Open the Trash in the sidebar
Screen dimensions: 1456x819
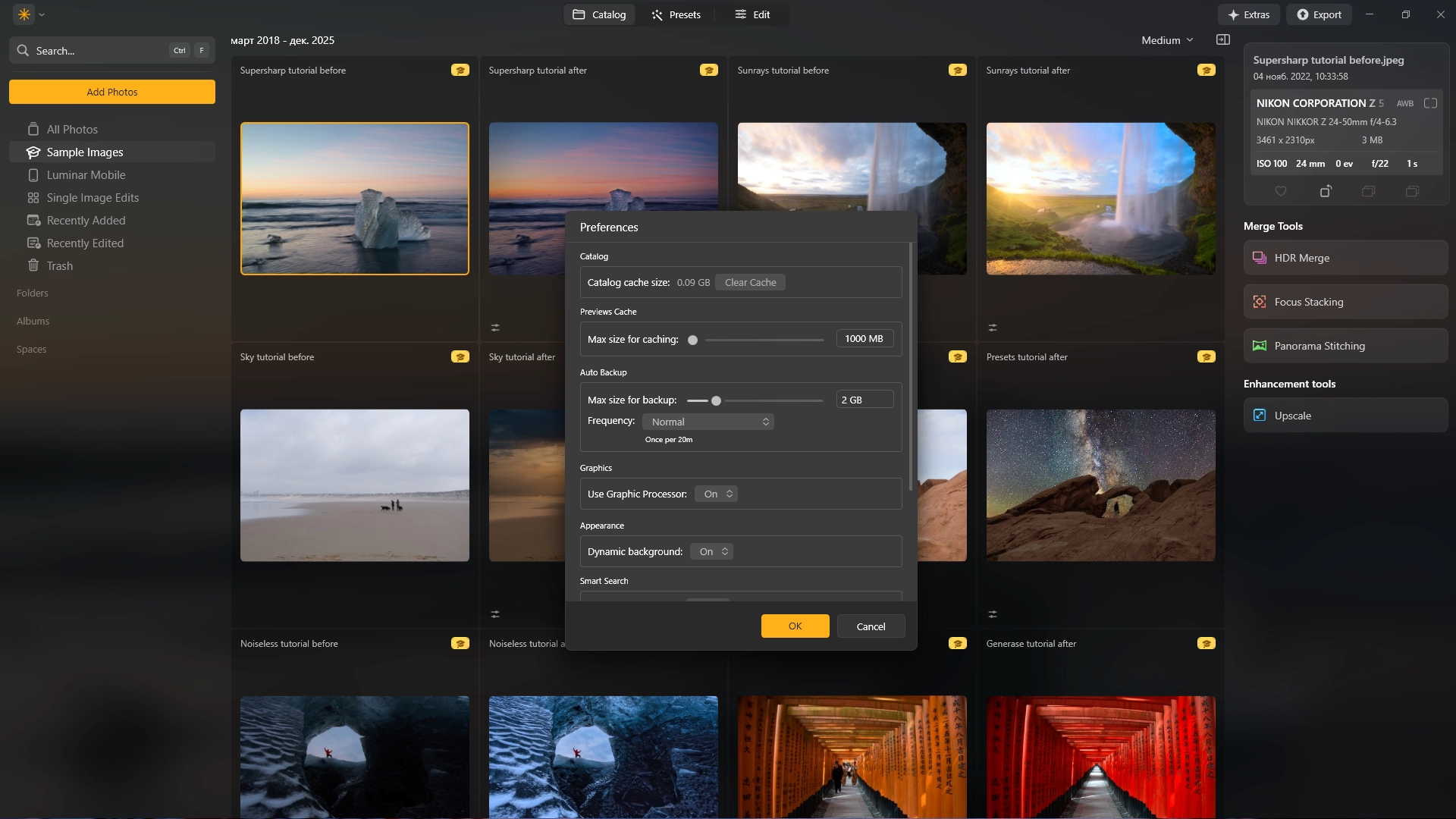(x=59, y=266)
